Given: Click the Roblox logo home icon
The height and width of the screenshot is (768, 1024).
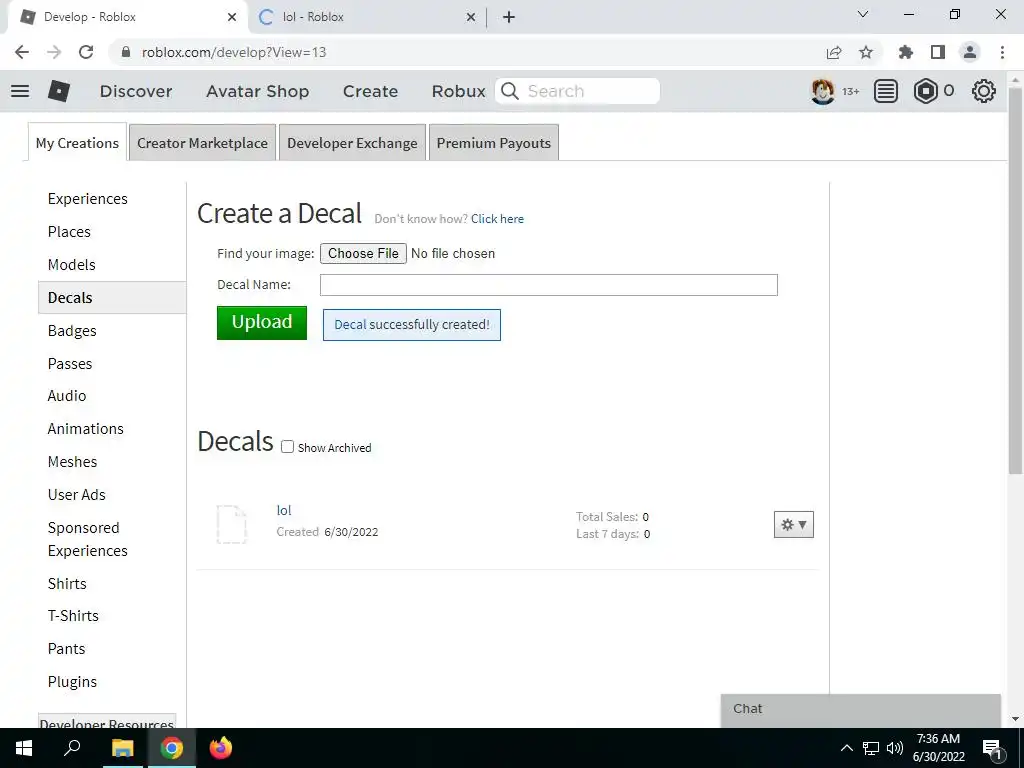Looking at the screenshot, I should click(59, 91).
